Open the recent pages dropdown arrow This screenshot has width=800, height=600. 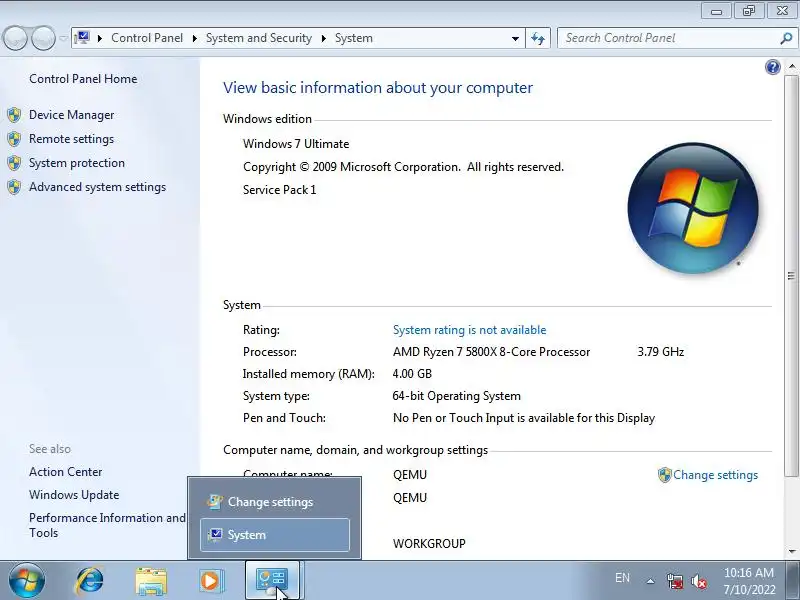click(x=63, y=38)
